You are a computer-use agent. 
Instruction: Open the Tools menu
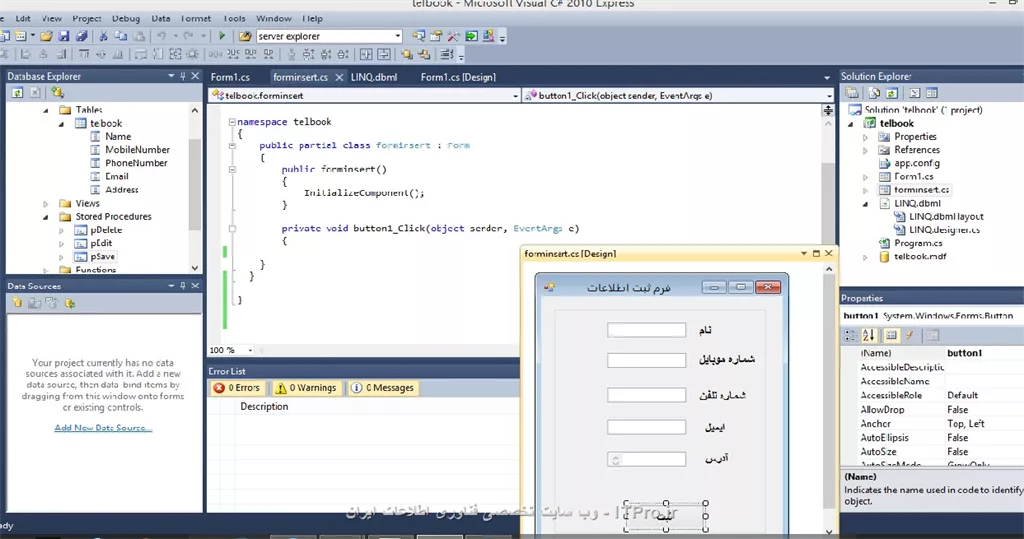point(234,18)
